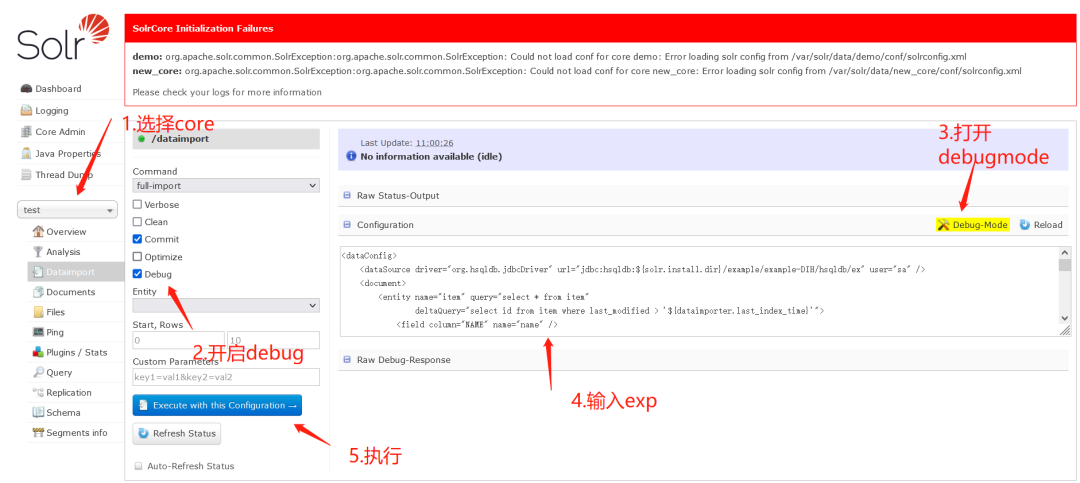Open the Dashboard menu item

click(x=59, y=89)
